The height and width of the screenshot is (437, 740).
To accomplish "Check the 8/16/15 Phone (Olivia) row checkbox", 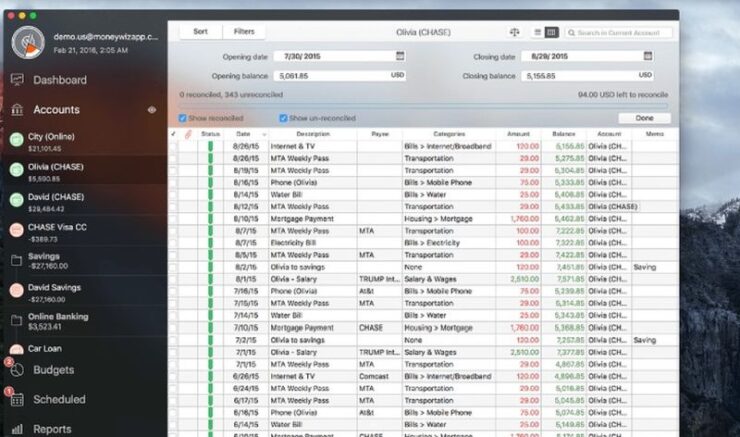I will 173,183.
